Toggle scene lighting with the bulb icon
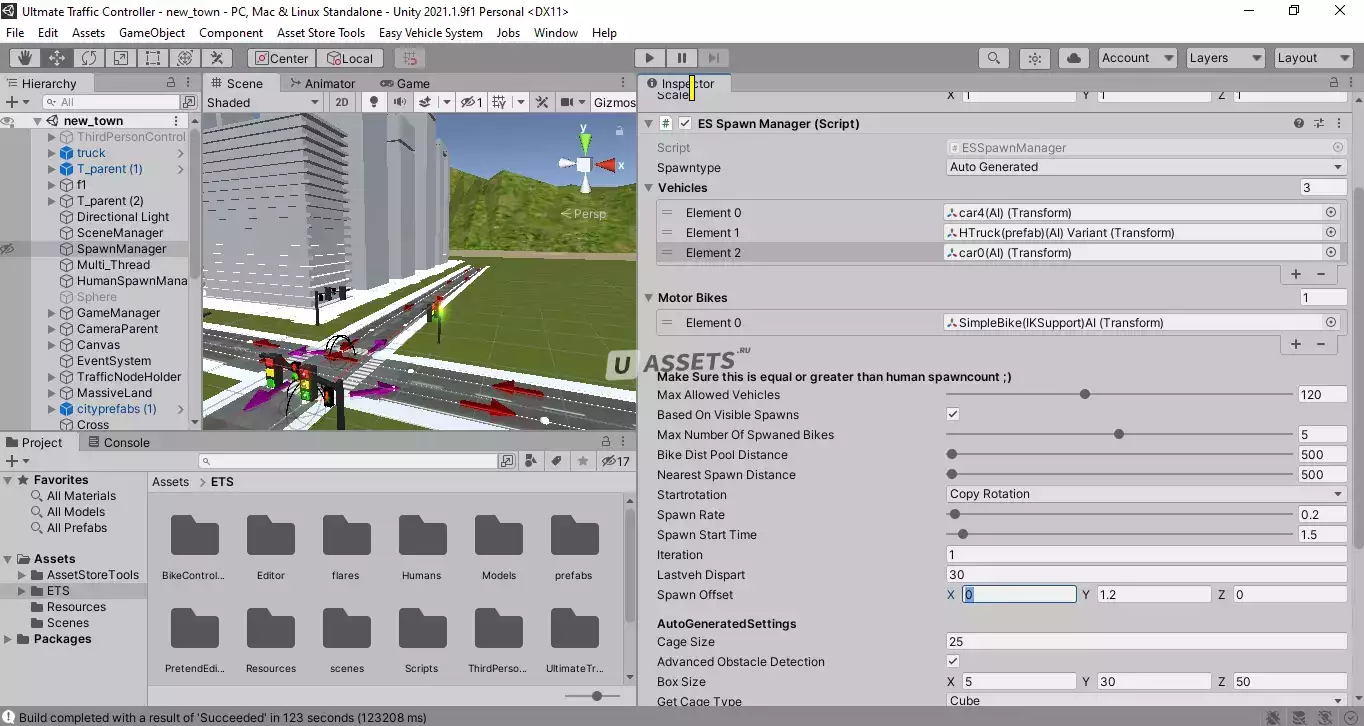 pyautogui.click(x=375, y=102)
